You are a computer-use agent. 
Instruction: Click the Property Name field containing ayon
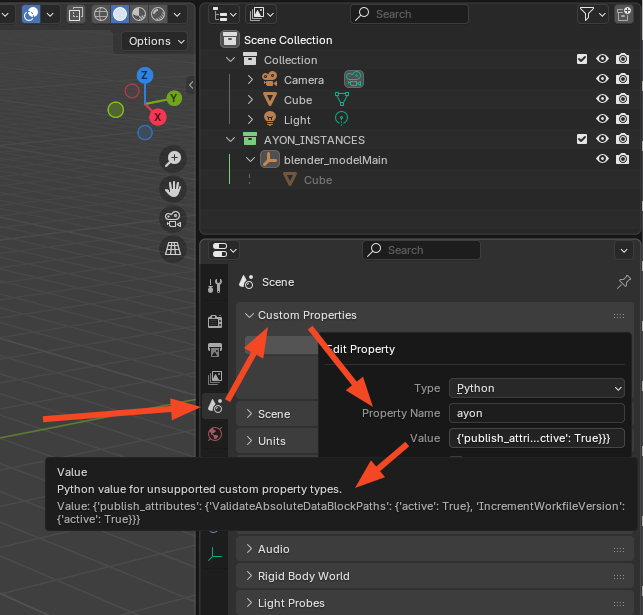pyautogui.click(x=537, y=413)
